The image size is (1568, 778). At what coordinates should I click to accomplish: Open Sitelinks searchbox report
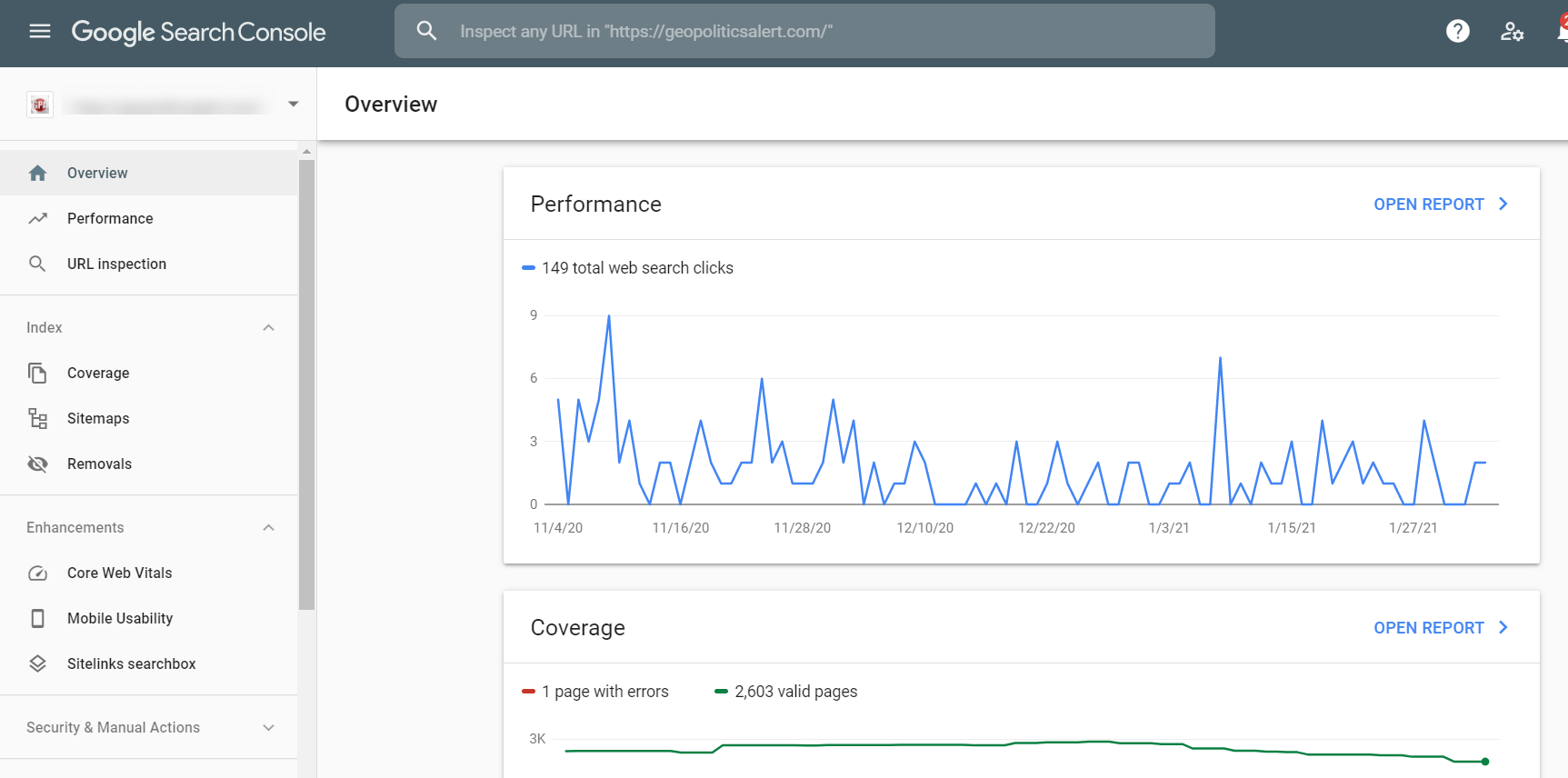[149, 663]
